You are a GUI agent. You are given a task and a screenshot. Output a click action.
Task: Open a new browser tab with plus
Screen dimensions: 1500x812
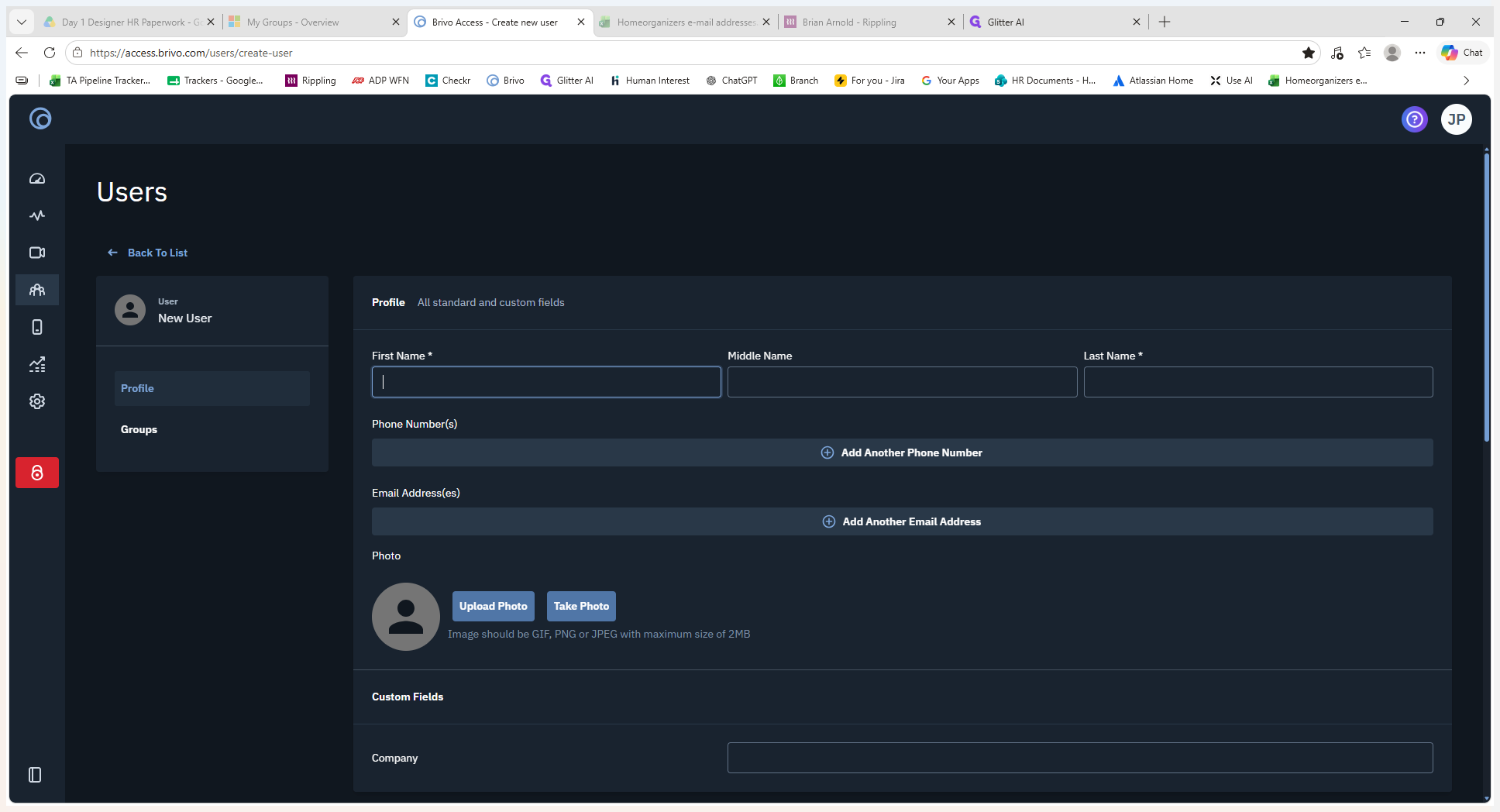click(1165, 22)
